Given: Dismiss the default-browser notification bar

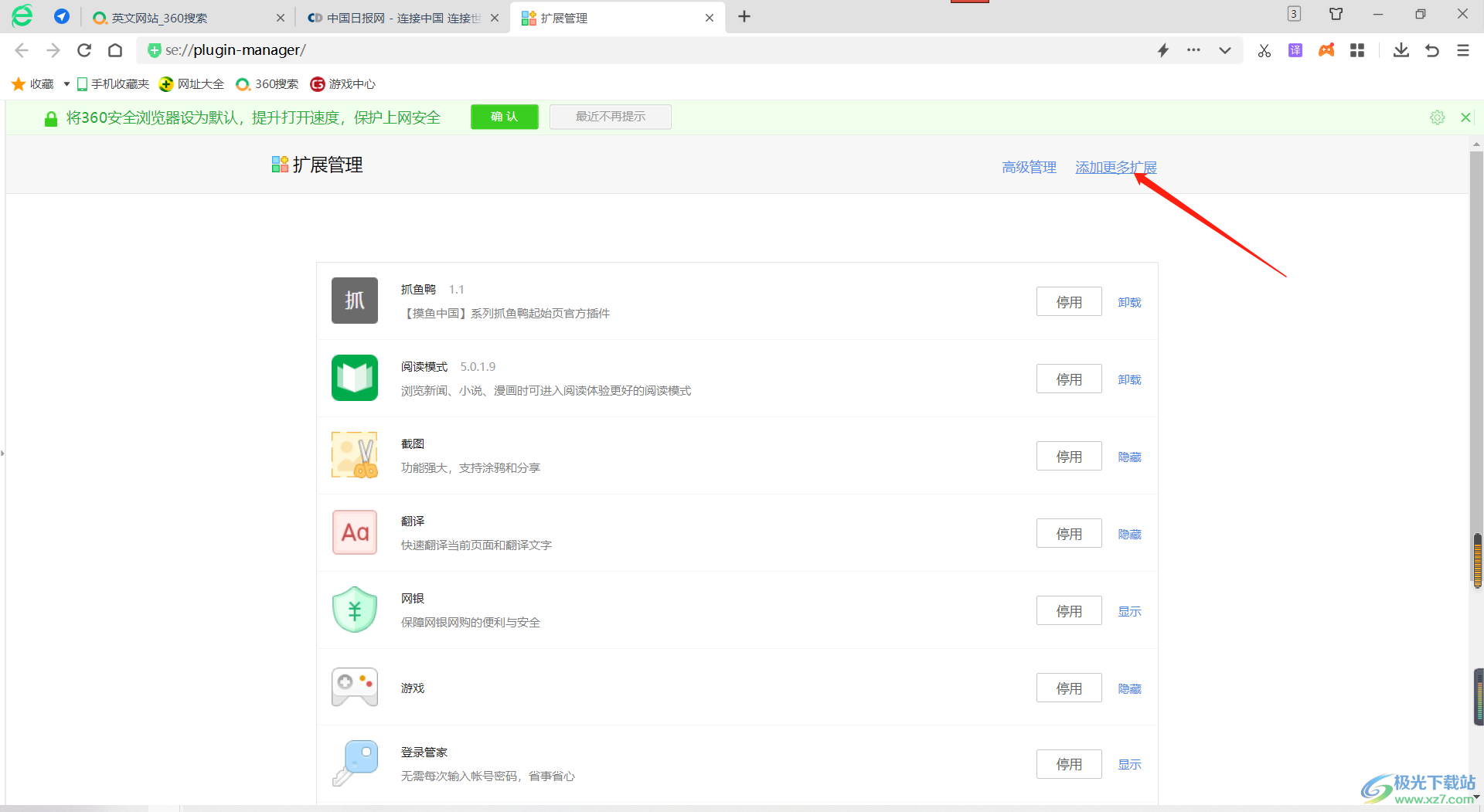Looking at the screenshot, I should pos(1465,117).
